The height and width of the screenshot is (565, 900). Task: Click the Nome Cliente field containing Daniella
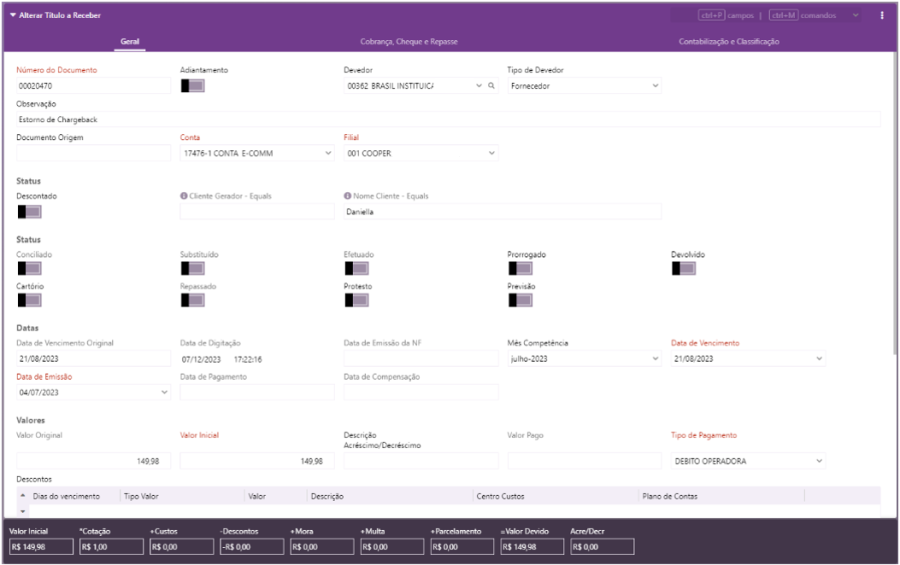pyautogui.click(x=502, y=212)
